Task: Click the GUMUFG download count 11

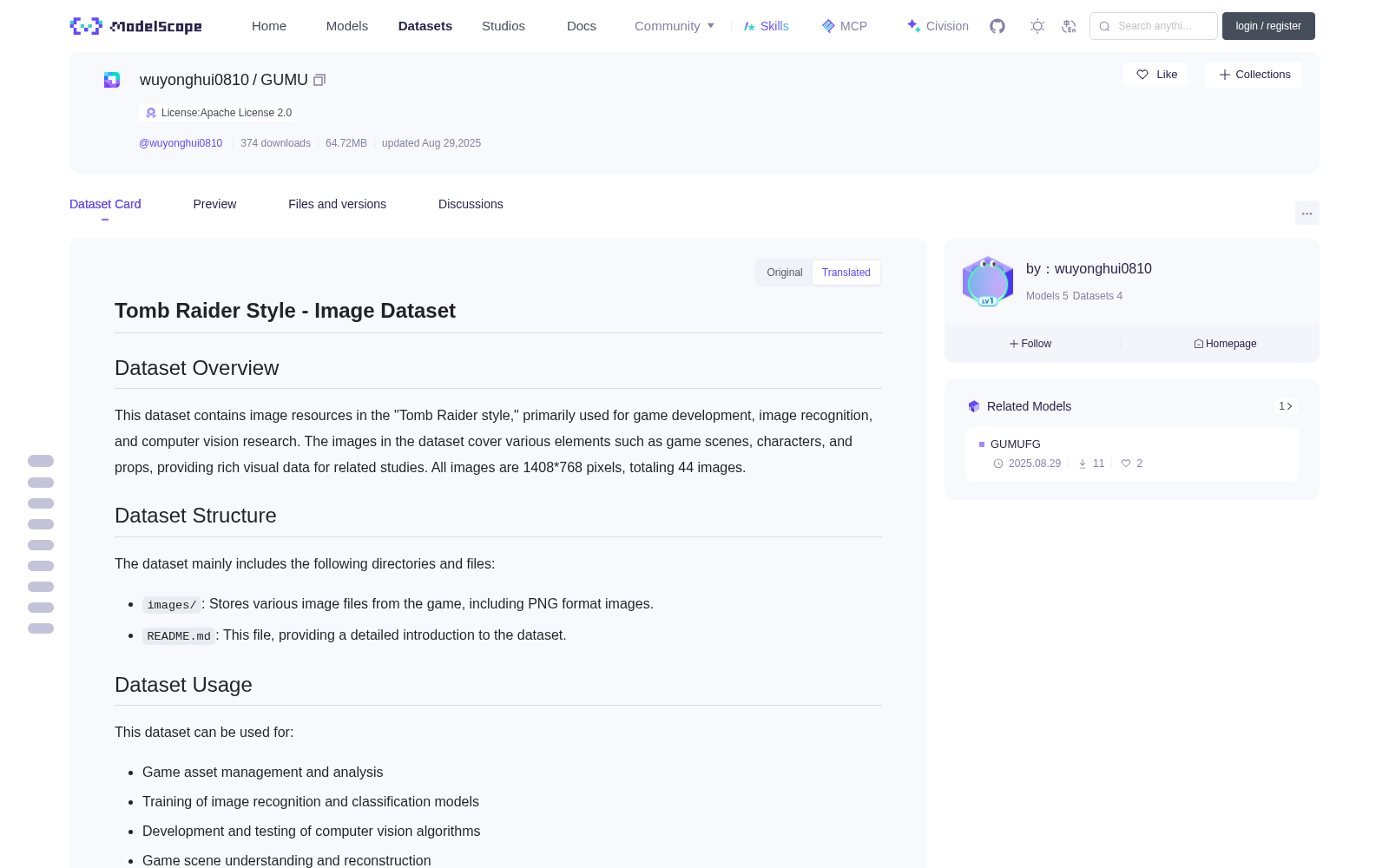Action: 1091,464
